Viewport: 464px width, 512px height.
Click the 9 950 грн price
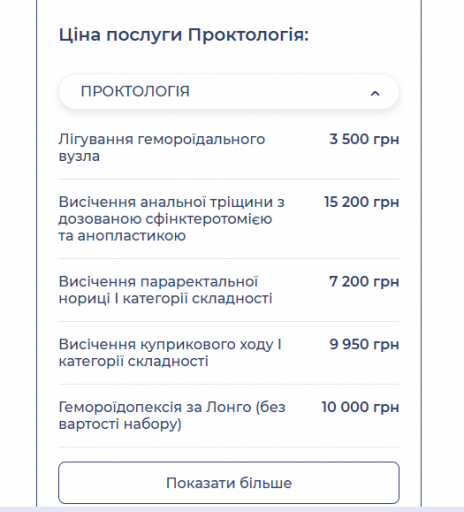coord(364,344)
